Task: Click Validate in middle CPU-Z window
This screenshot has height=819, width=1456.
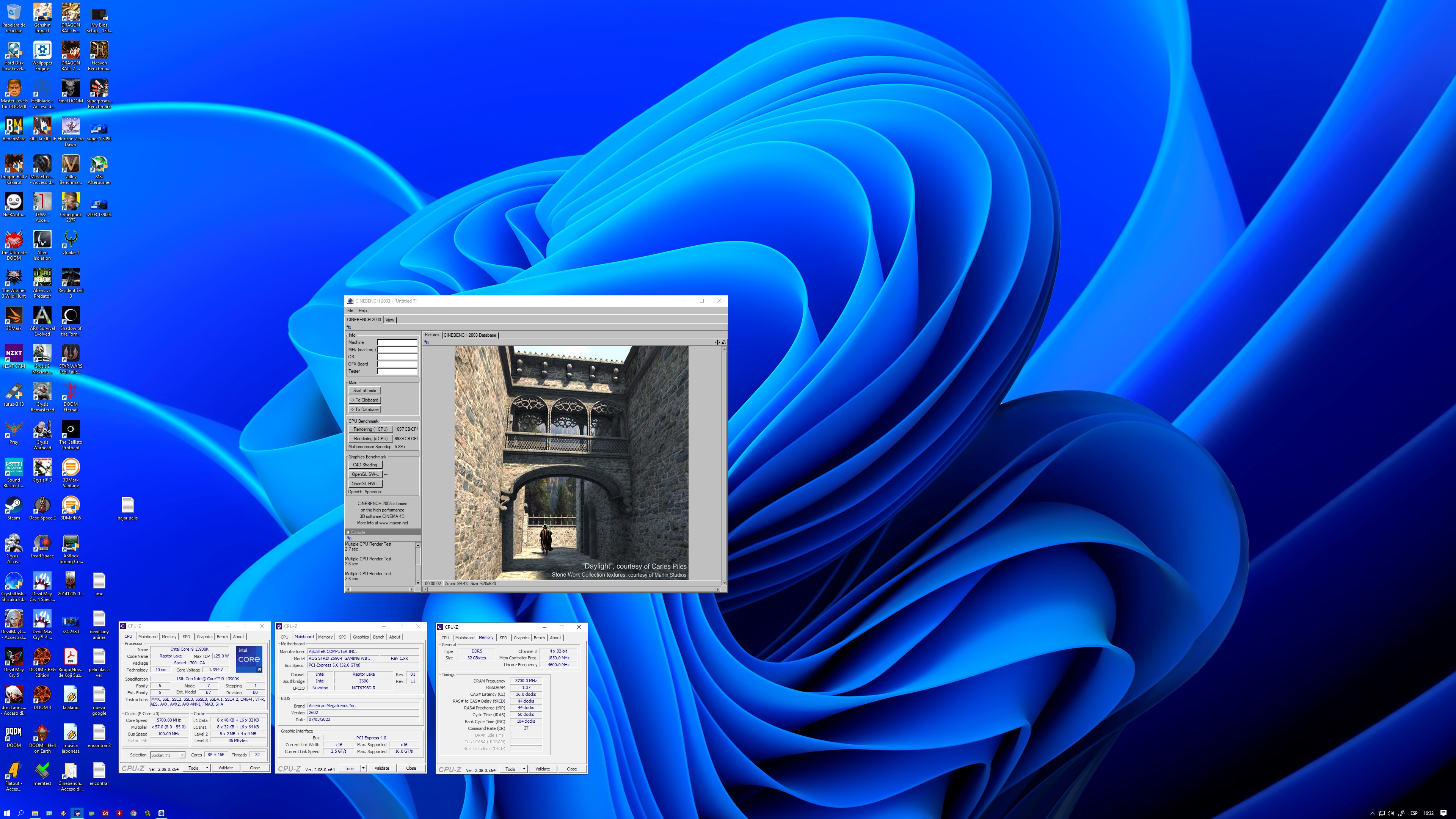Action: pos(381,769)
